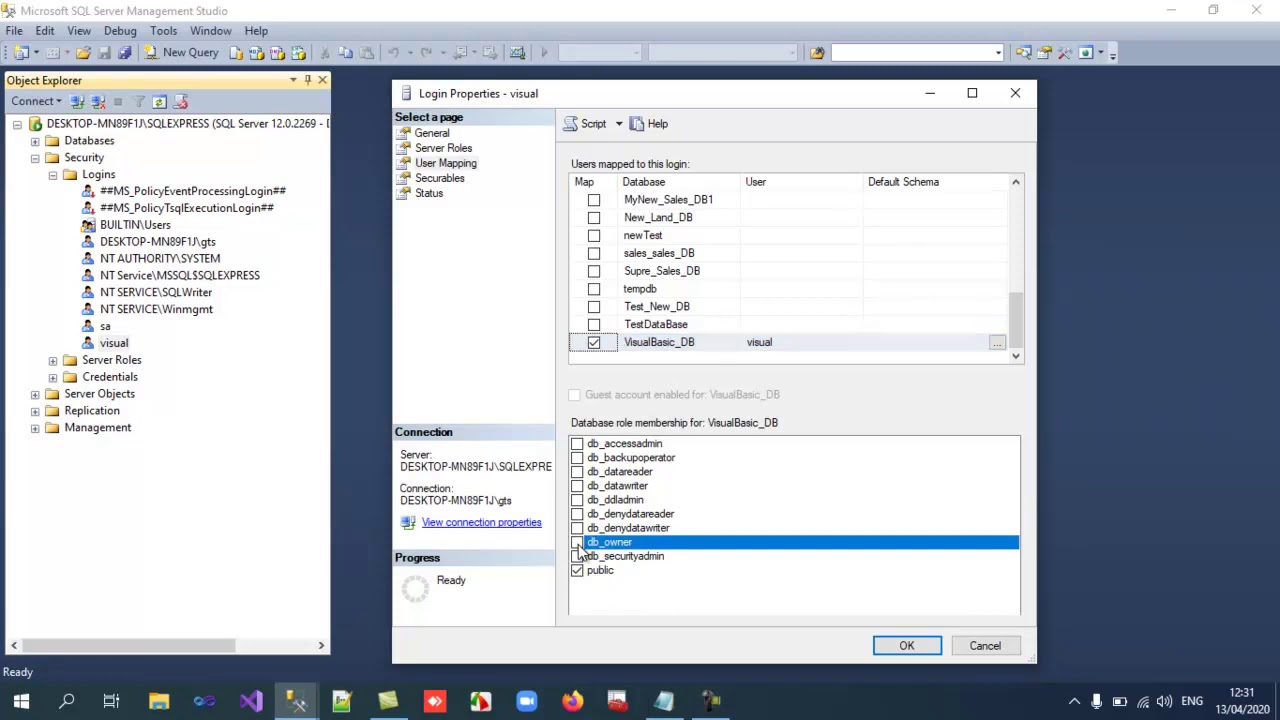The image size is (1280, 720).
Task: Expand the Databases node in Object Explorer
Action: pos(35,141)
